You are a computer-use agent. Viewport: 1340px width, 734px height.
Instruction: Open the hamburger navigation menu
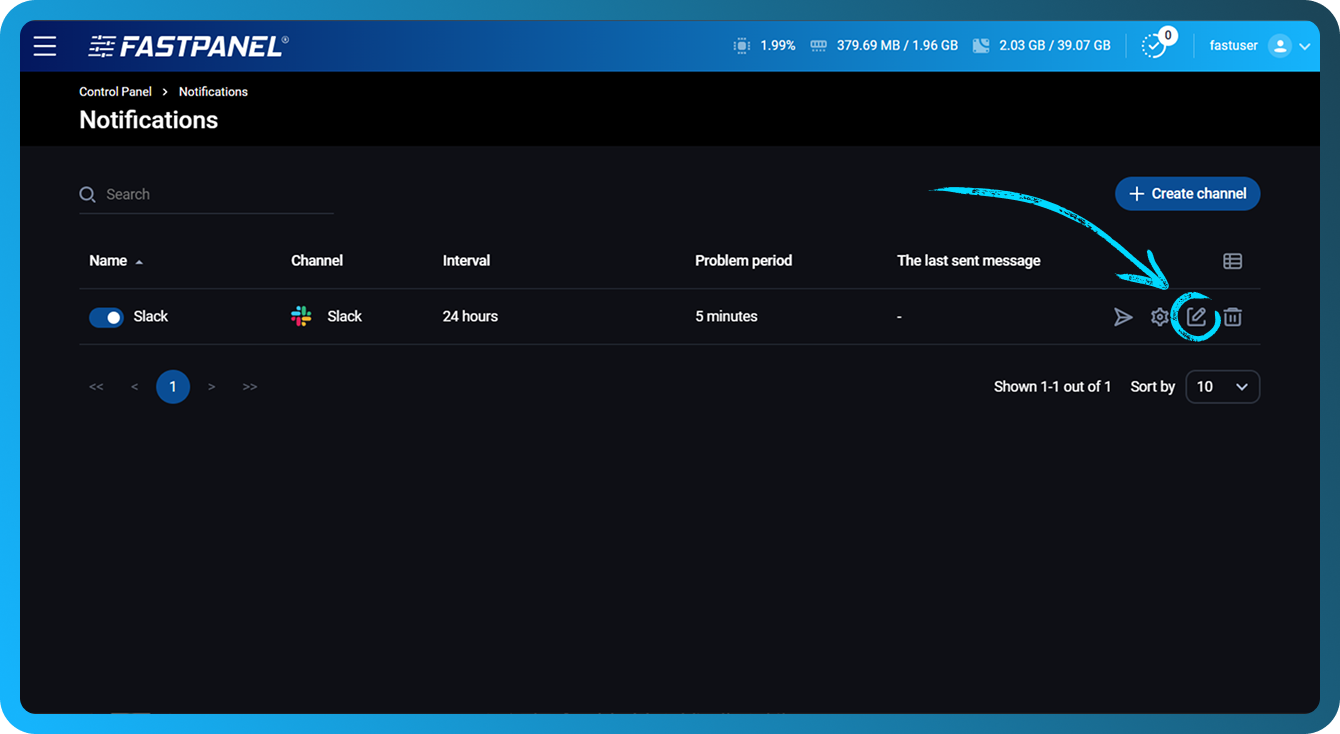tap(44, 46)
